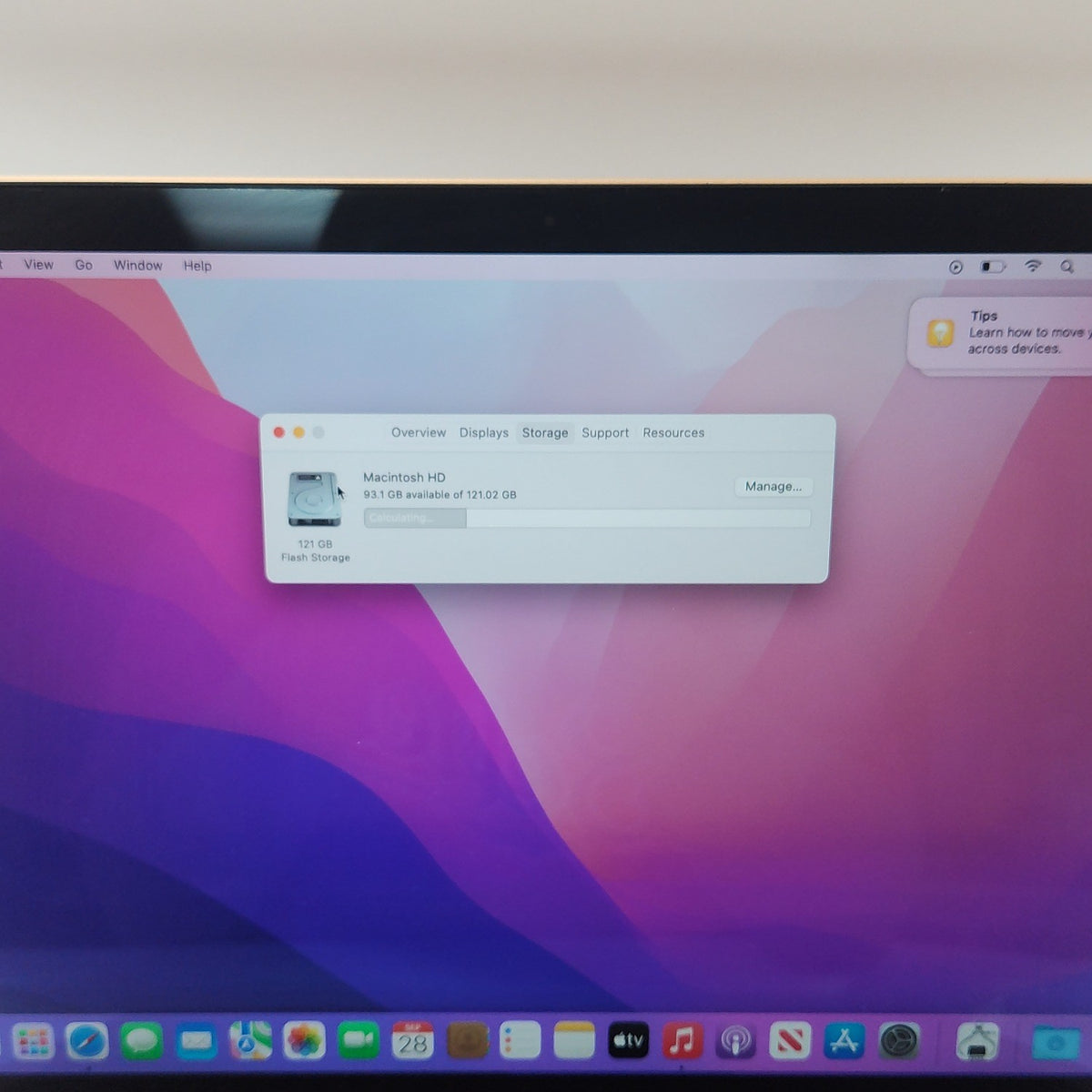Open the Messages app in the Dock
This screenshot has height=1092, width=1092.
142,1041
